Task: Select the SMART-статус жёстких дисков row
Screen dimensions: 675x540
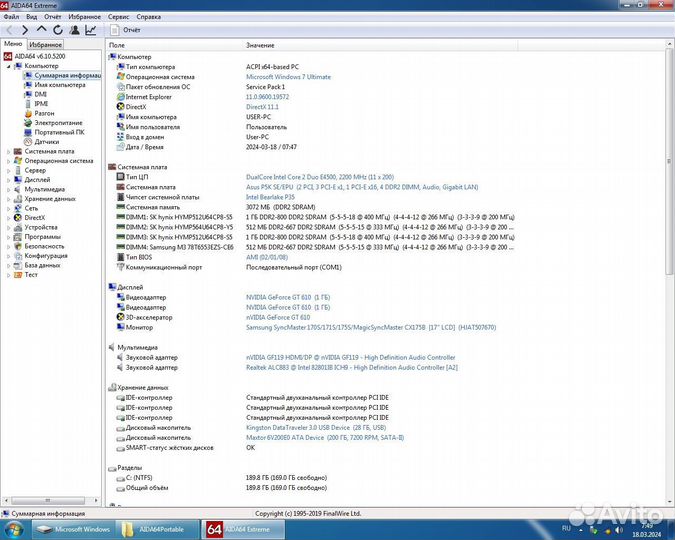Action: (x=186, y=448)
